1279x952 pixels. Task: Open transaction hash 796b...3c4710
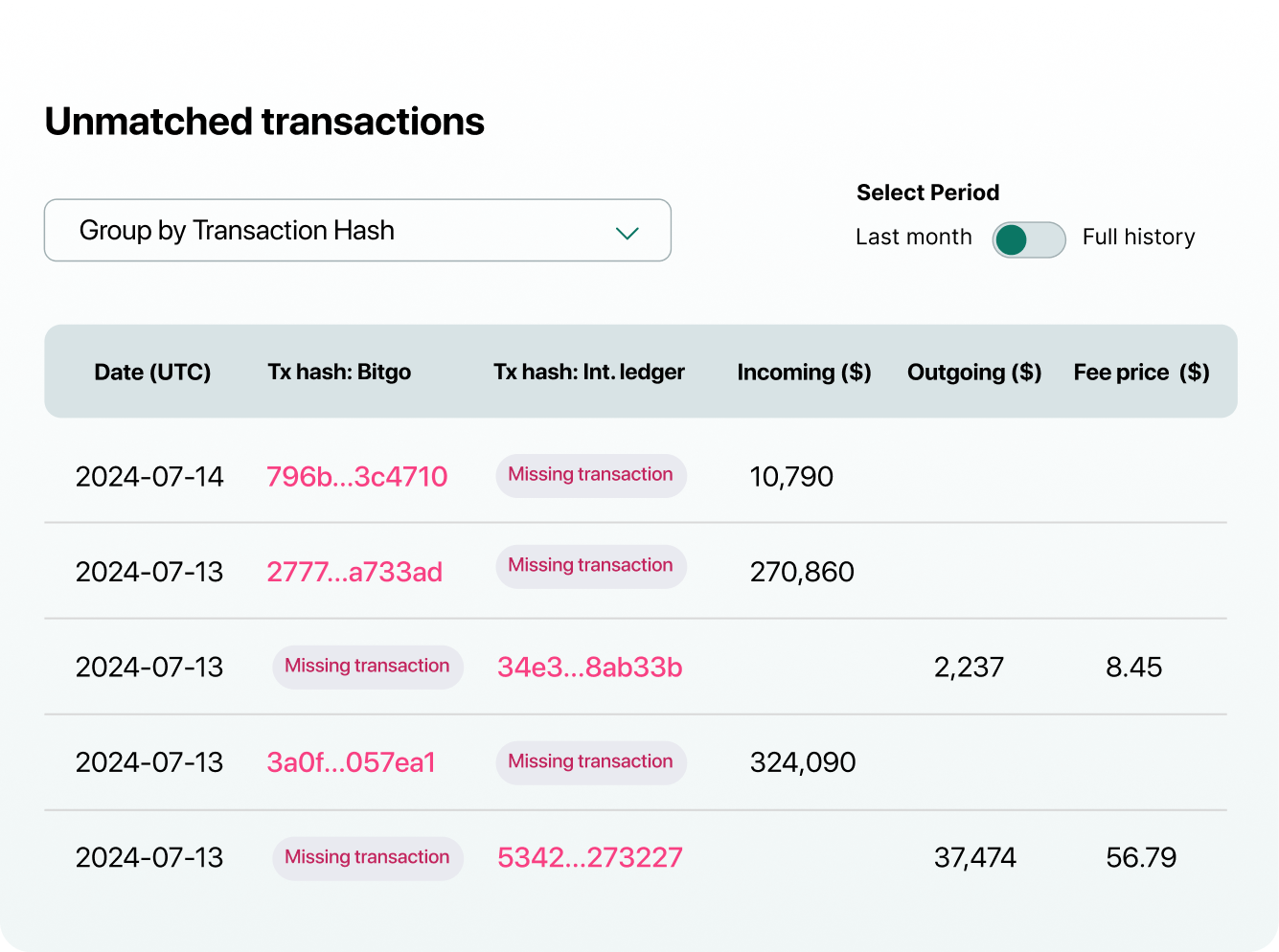coord(357,476)
